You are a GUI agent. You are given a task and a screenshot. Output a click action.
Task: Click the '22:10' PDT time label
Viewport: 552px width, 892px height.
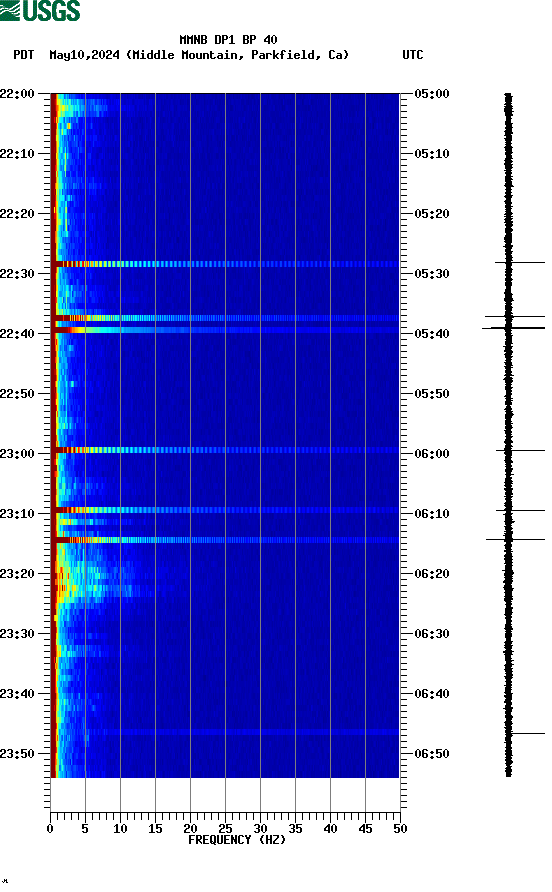[17, 154]
